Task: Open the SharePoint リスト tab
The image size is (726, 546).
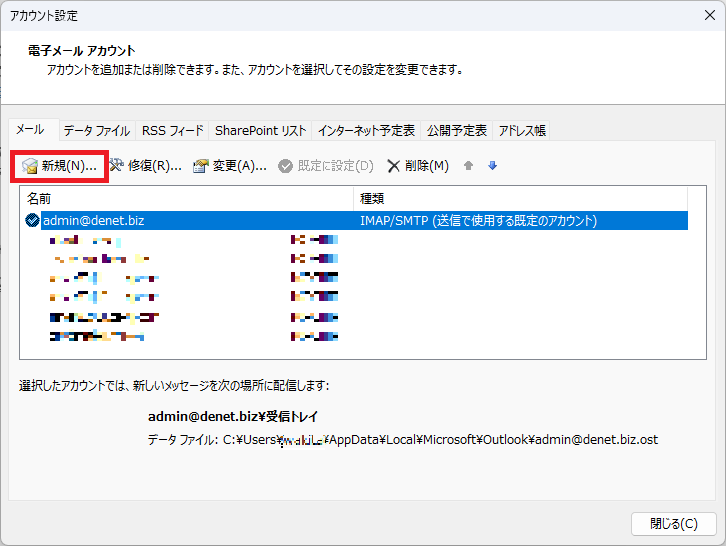Action: pyautogui.click(x=260, y=131)
